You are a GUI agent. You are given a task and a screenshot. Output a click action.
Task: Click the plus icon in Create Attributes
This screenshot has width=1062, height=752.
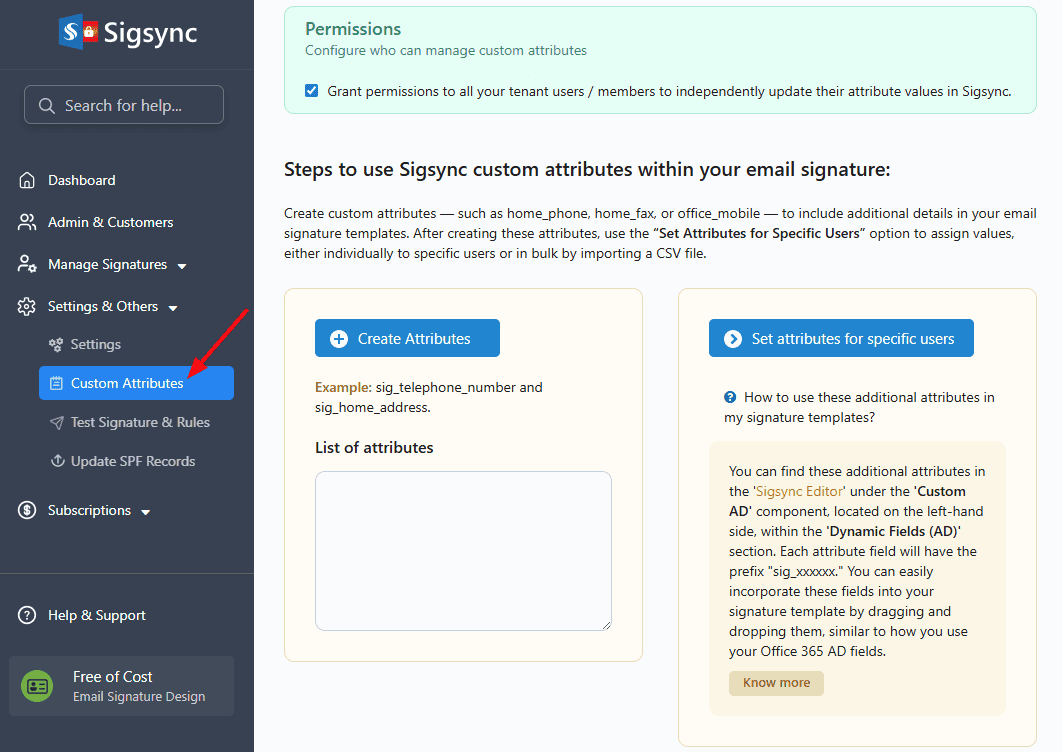(339, 339)
